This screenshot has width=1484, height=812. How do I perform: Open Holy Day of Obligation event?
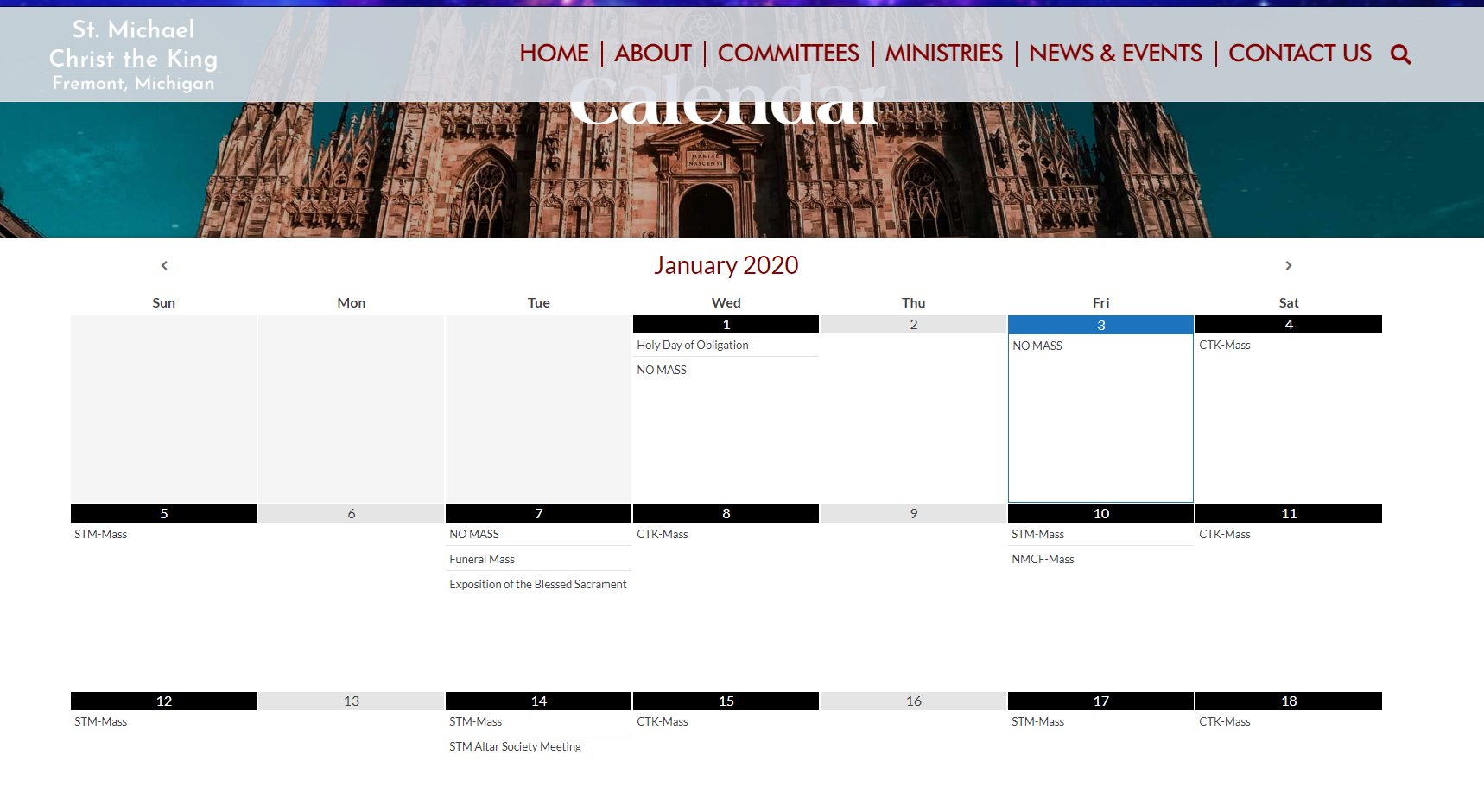[693, 345]
